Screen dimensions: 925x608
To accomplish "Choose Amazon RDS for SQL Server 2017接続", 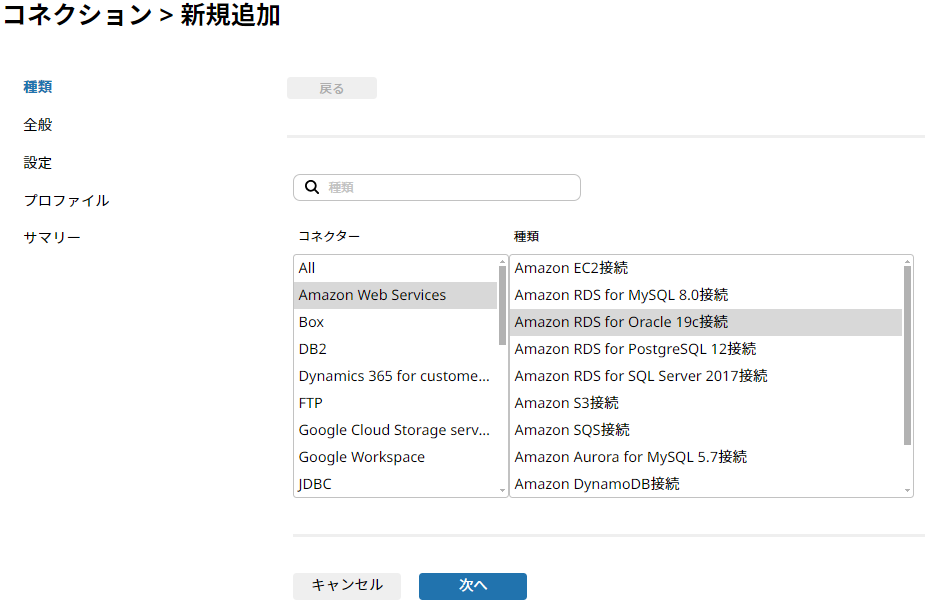I will 706,376.
